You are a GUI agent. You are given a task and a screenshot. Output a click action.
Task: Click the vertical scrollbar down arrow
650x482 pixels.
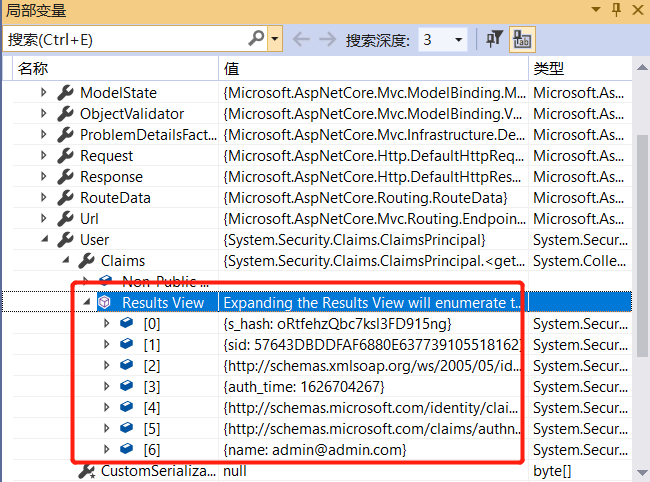[x=642, y=473]
